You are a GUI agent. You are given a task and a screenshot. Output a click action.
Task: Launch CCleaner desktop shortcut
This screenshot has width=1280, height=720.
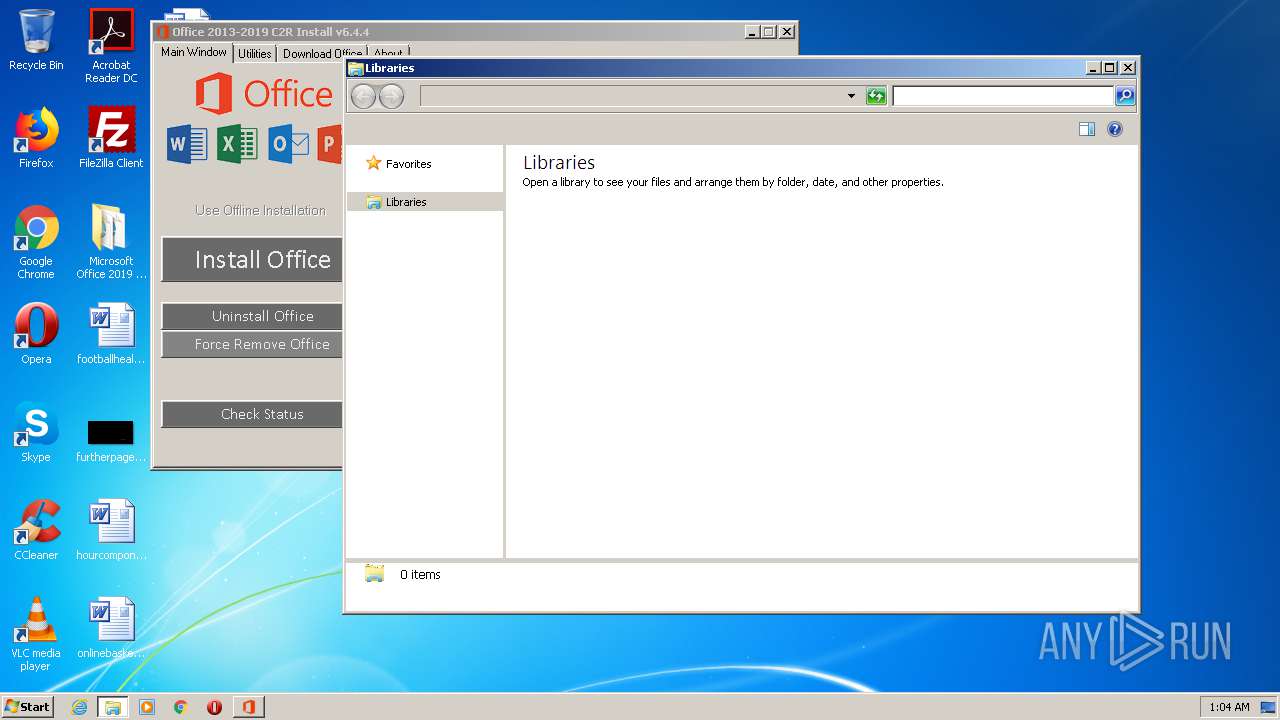36,530
